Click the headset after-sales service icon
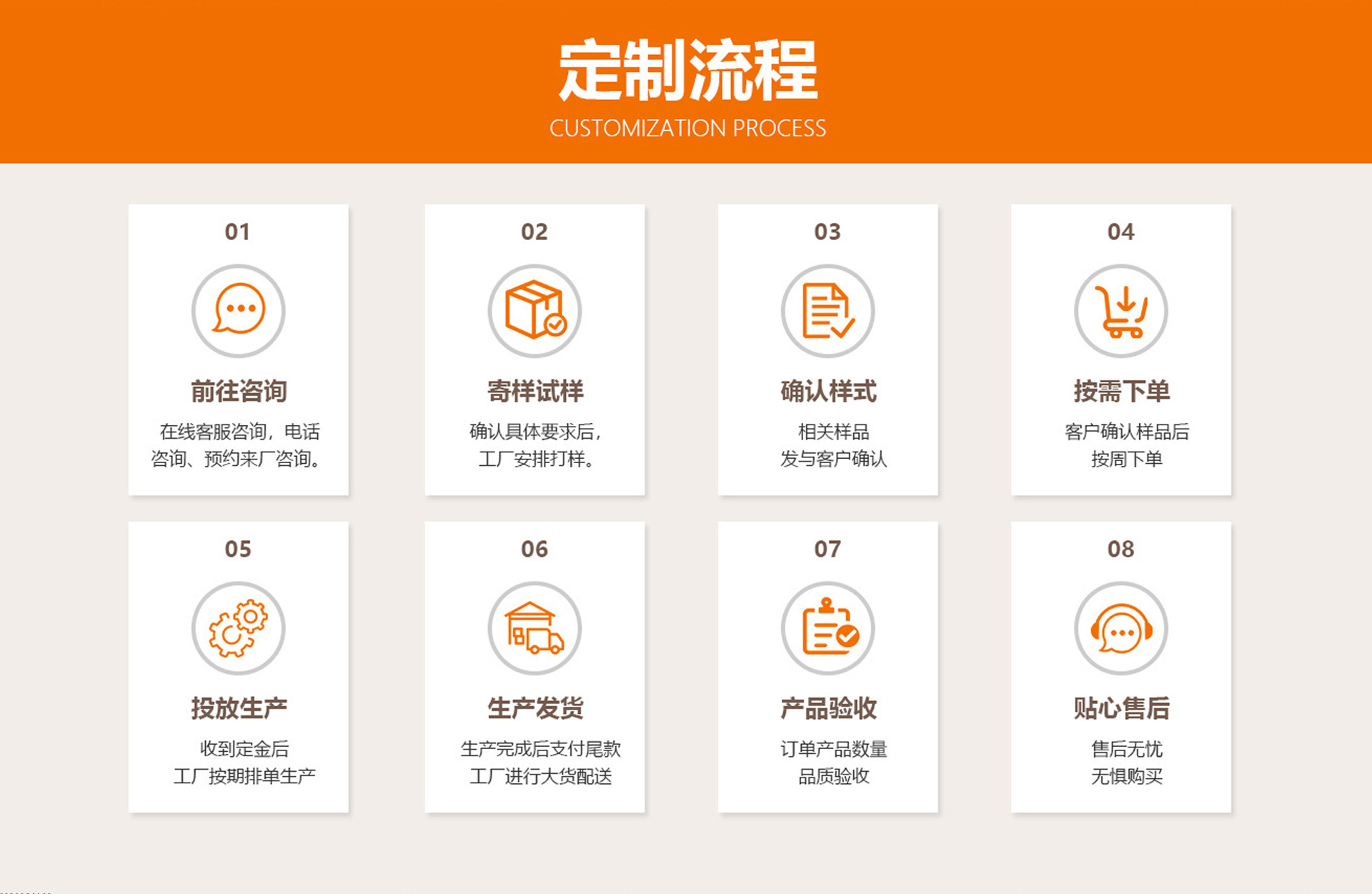Screen dimensions: 1372x894 pos(1120,628)
